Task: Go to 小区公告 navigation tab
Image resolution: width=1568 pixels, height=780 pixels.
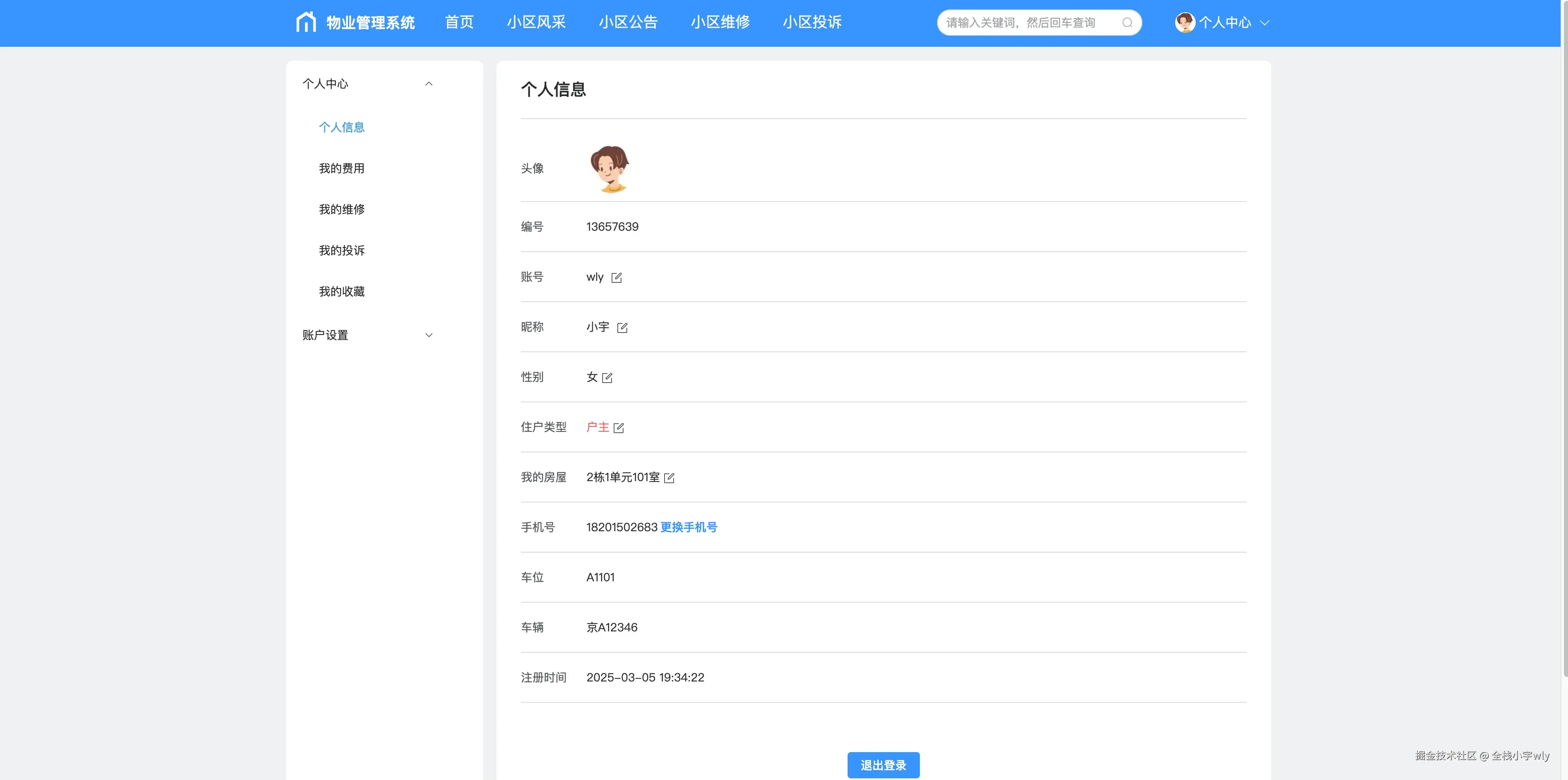Action: coord(628,23)
